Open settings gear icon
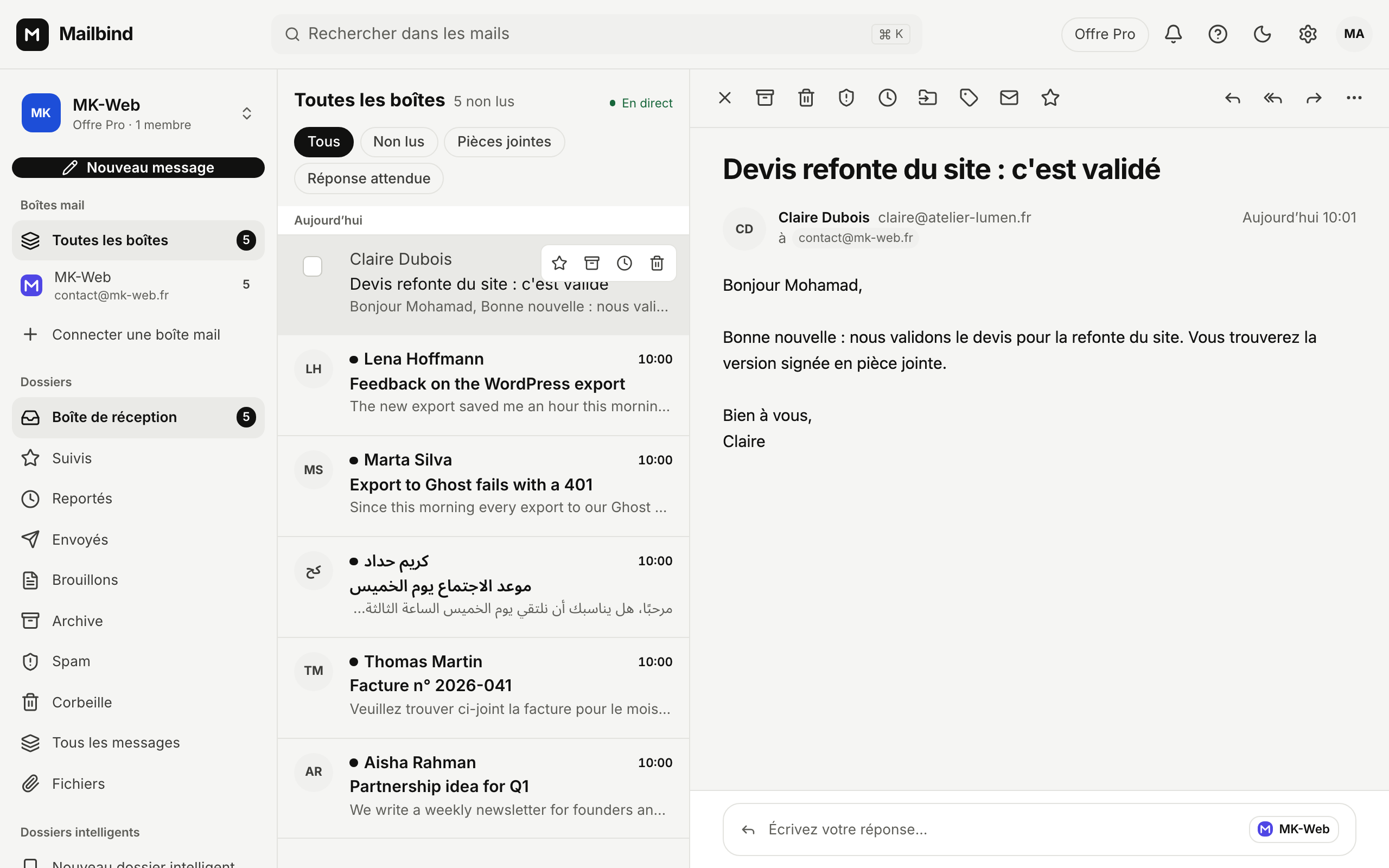 [x=1308, y=34]
